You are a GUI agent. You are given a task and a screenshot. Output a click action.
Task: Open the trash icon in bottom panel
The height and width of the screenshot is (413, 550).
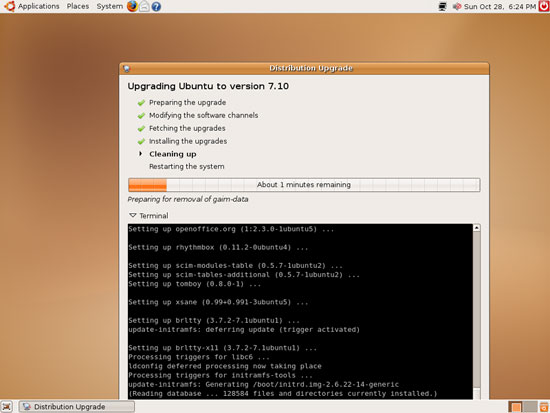coord(544,407)
